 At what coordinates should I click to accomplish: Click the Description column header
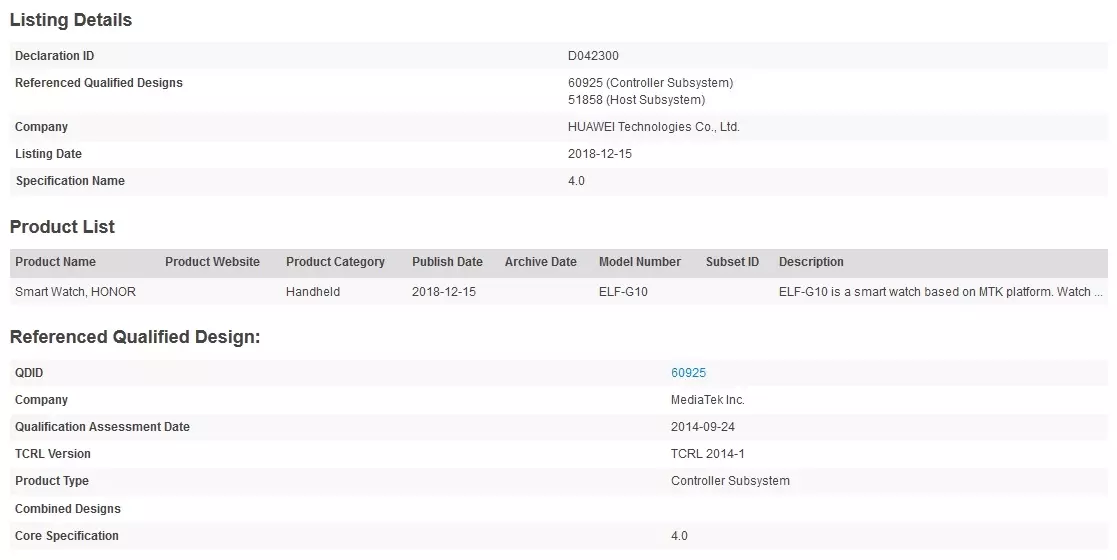pos(811,261)
